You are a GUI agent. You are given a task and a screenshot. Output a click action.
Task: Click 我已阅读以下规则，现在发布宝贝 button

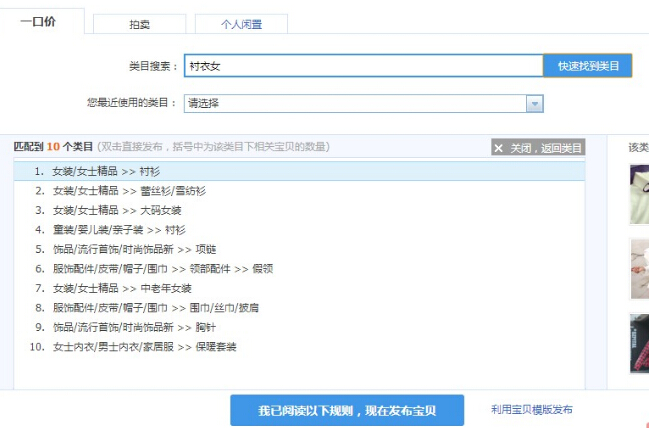coord(347,410)
